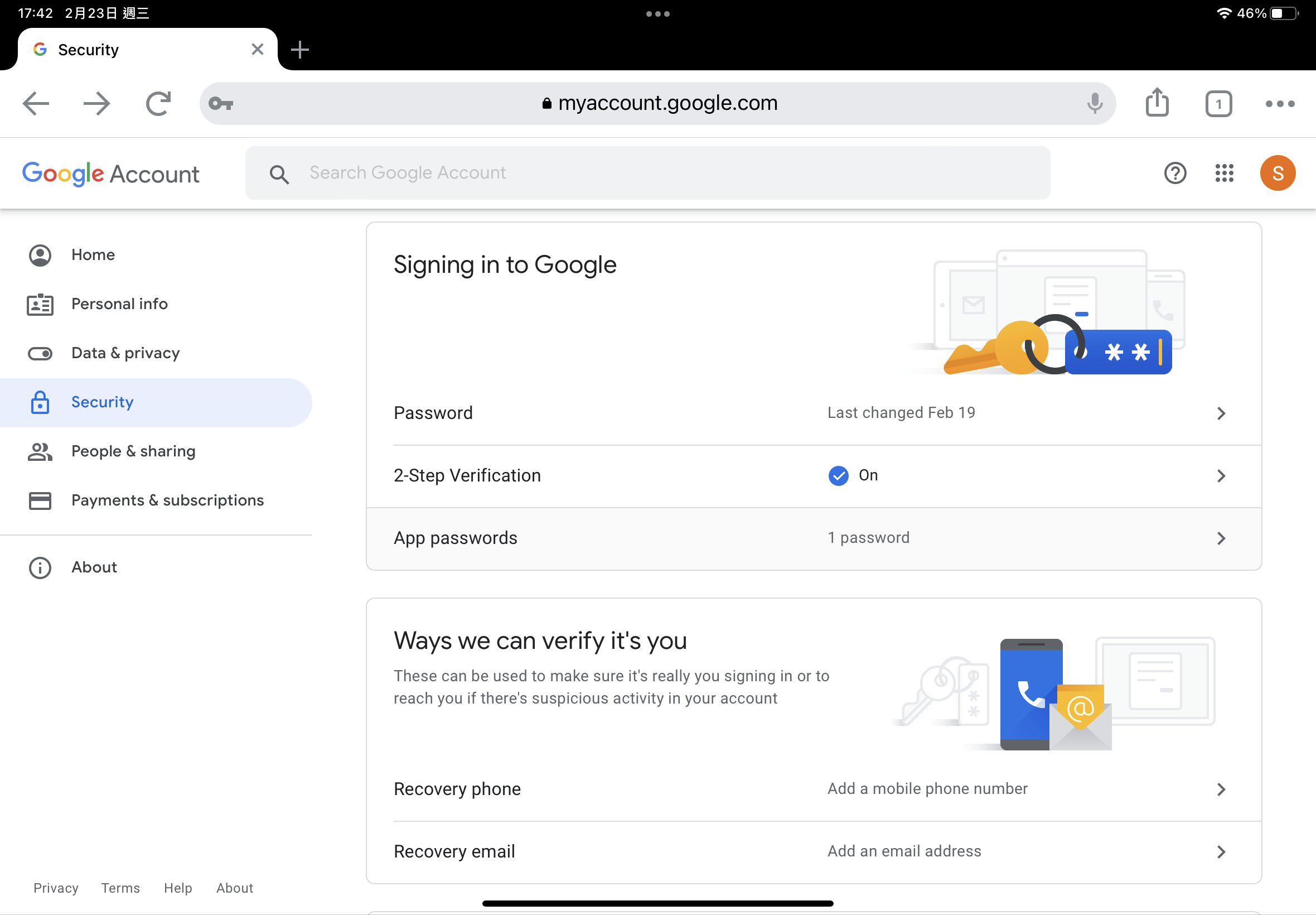The height and width of the screenshot is (915, 1316).
Task: Click the Terms footer link
Action: click(x=120, y=888)
